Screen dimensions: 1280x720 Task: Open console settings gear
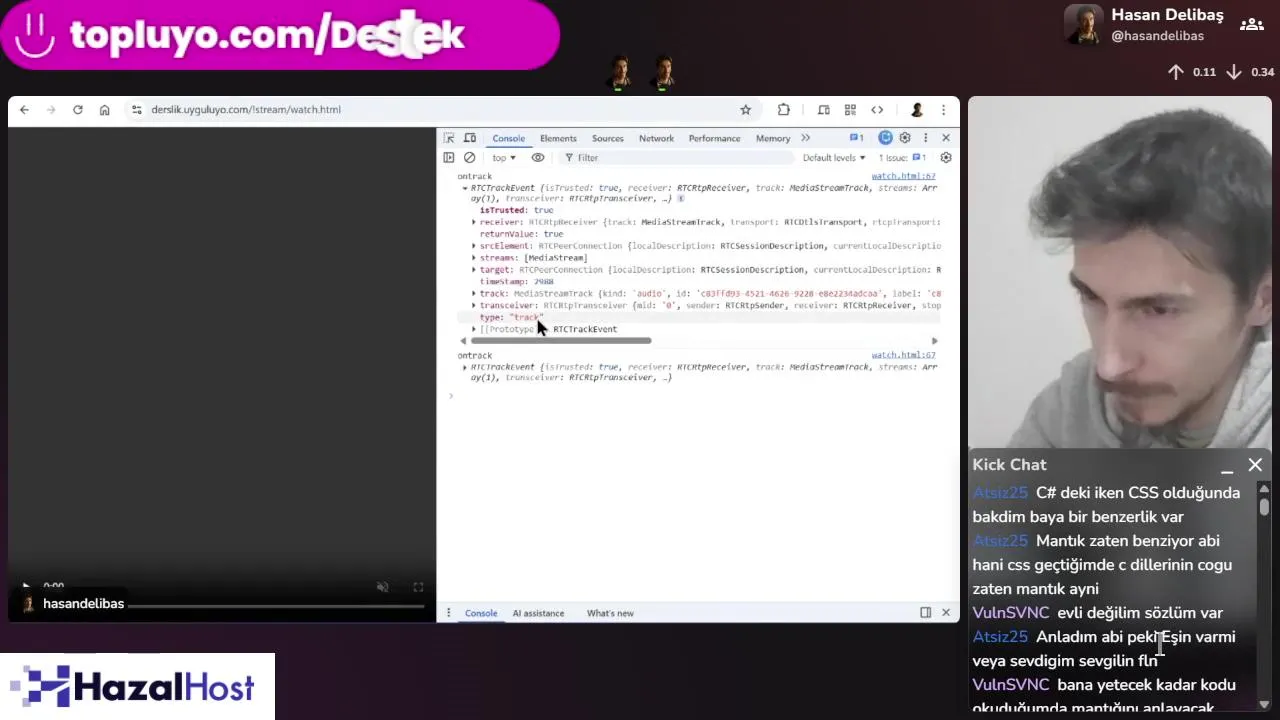tap(946, 158)
